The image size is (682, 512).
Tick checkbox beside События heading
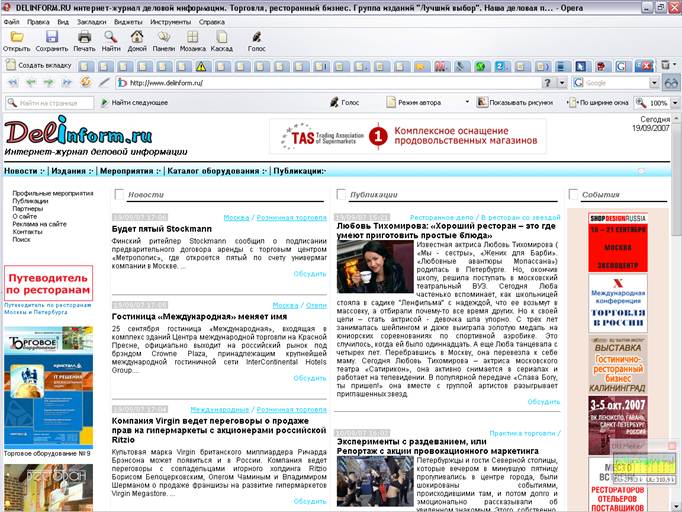point(573,194)
